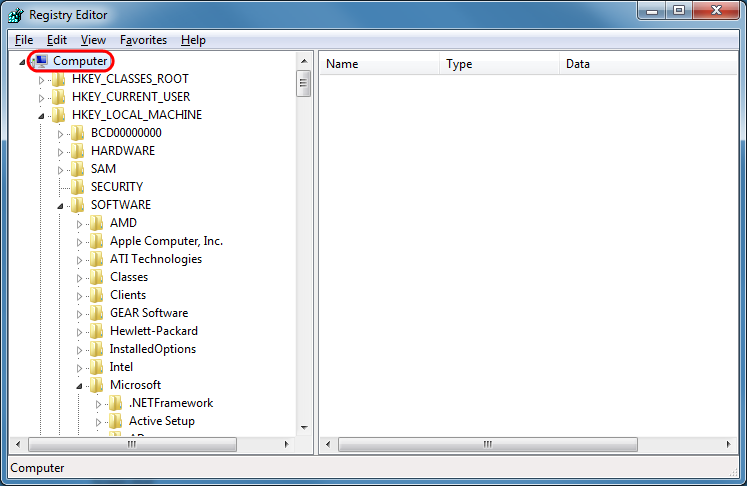Screen dimensions: 747x486
Task: Open the View menu
Action: tap(93, 40)
